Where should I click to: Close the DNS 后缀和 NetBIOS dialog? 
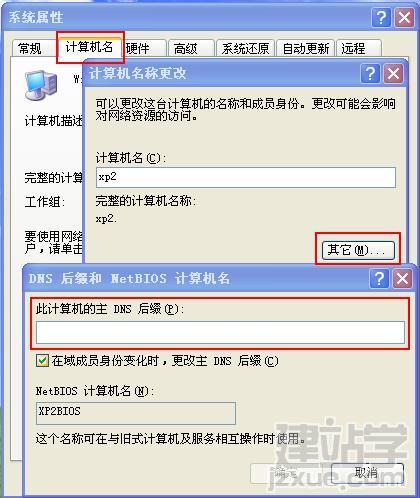pyautogui.click(x=403, y=278)
